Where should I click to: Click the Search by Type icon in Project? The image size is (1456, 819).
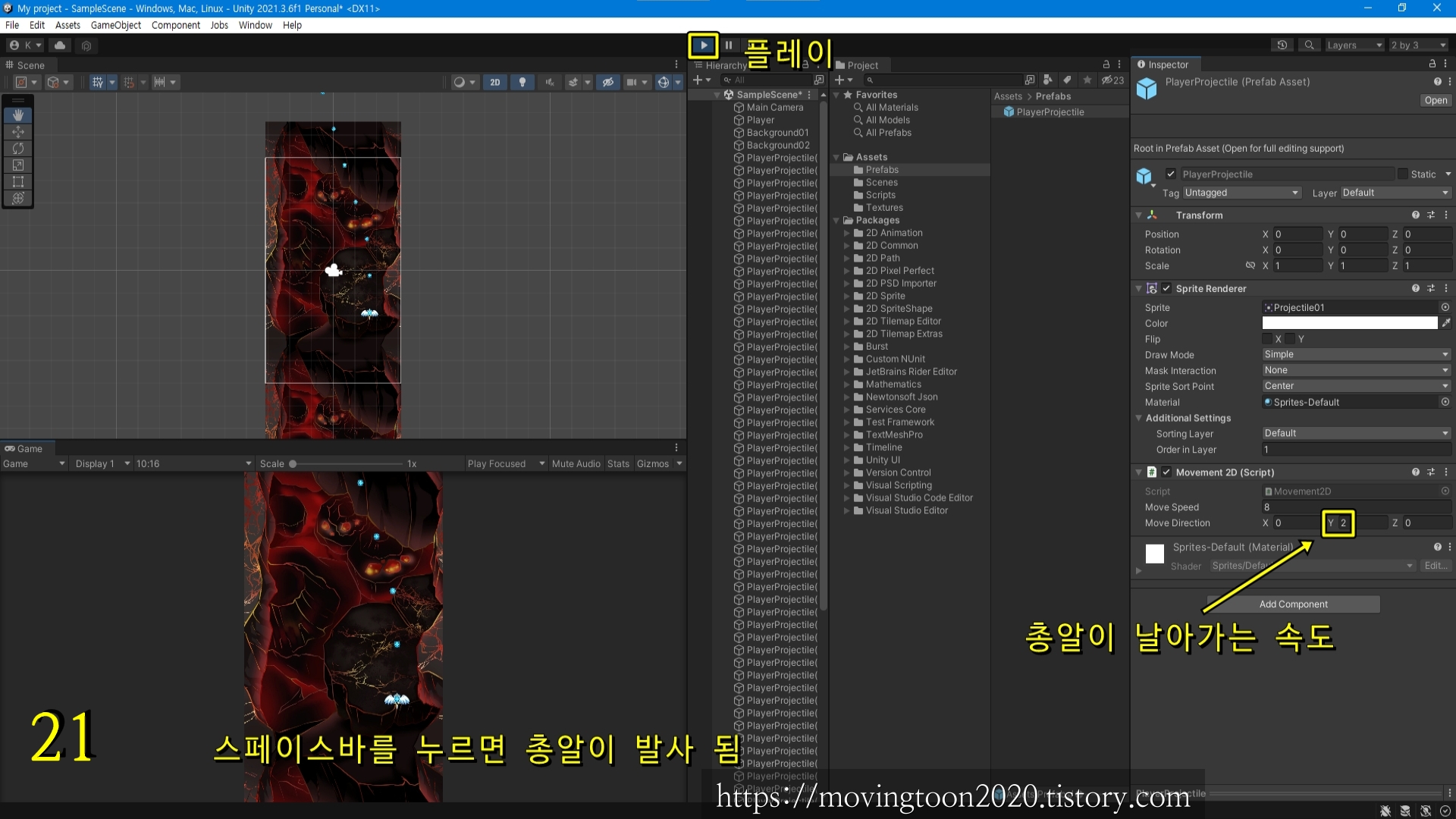pos(1047,80)
